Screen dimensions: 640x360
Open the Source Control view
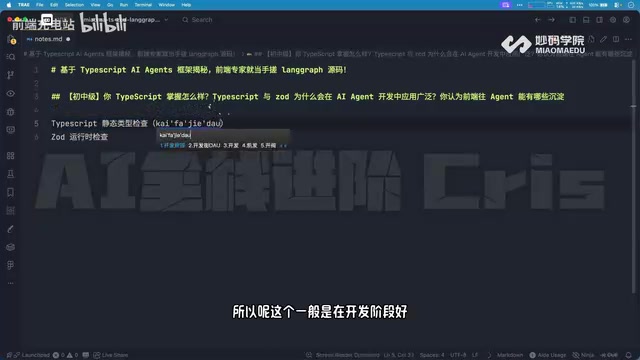pos(11,75)
